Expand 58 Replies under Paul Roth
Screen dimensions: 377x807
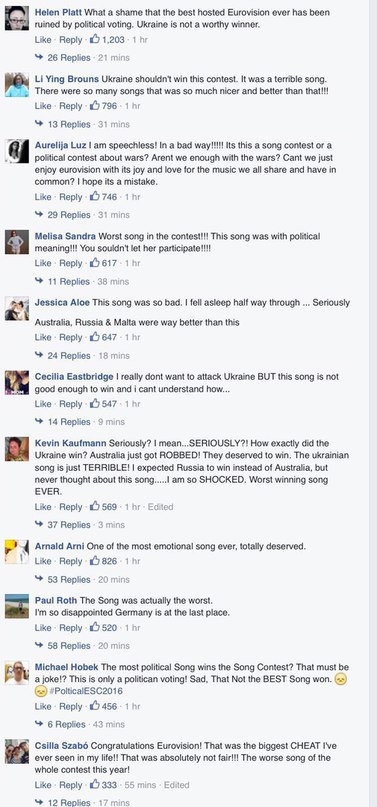[69, 646]
